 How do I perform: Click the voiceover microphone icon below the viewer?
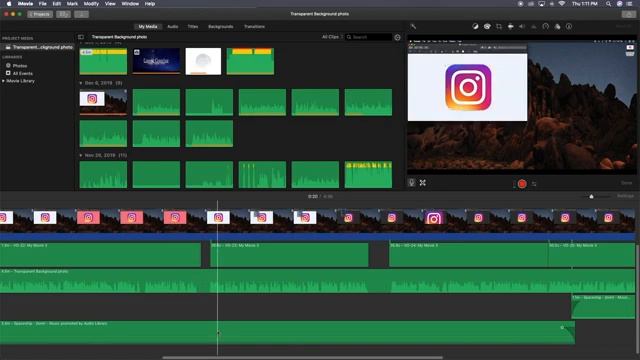[x=411, y=183]
